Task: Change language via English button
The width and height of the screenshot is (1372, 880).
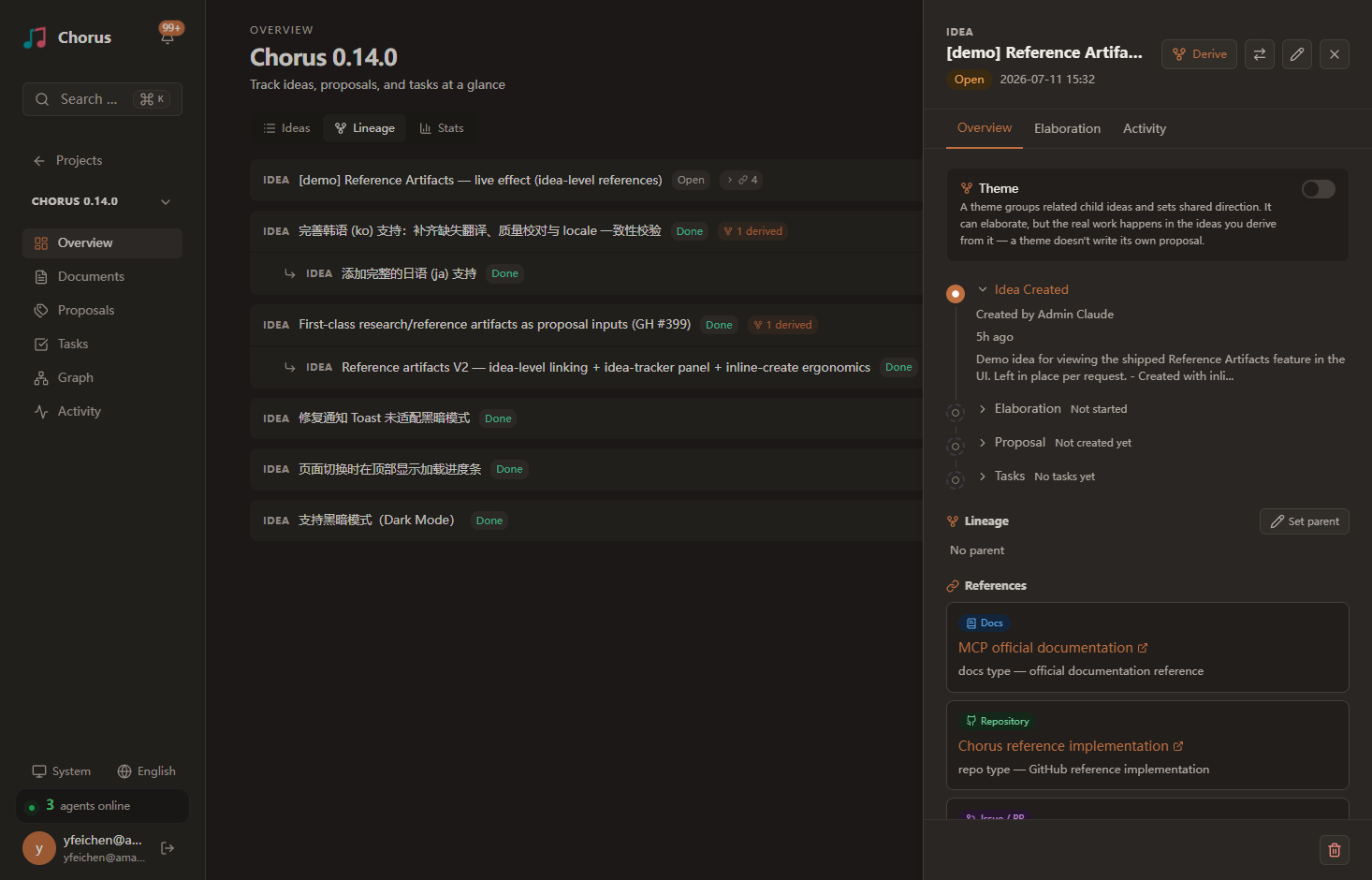Action: tap(146, 771)
